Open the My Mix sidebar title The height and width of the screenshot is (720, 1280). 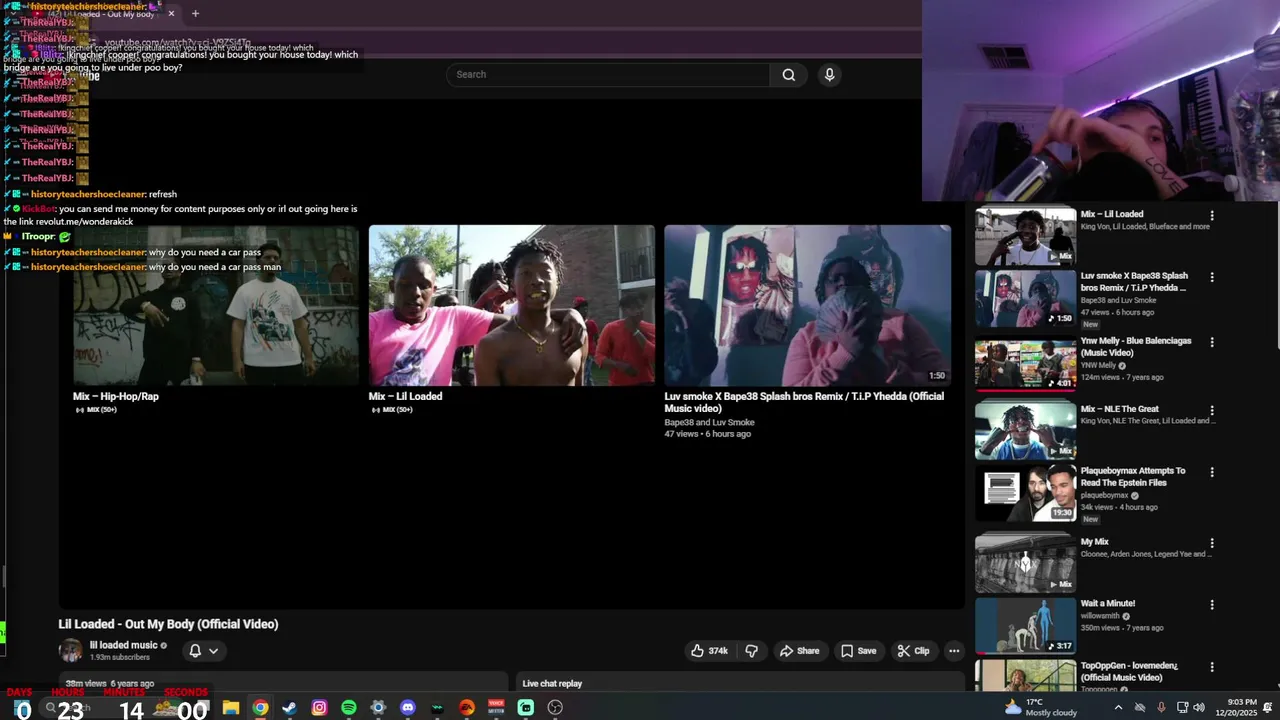[x=1094, y=542]
